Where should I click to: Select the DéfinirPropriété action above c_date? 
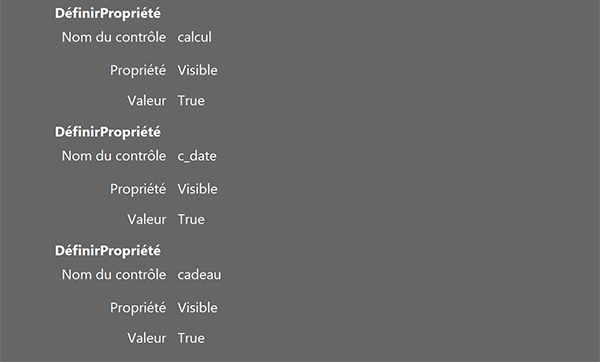click(x=108, y=132)
